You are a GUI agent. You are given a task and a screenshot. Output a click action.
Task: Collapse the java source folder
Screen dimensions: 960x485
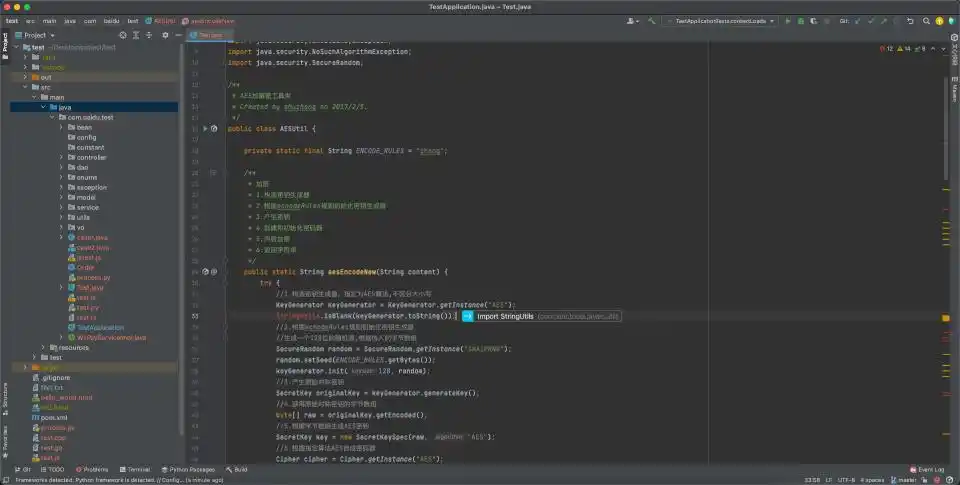point(42,107)
